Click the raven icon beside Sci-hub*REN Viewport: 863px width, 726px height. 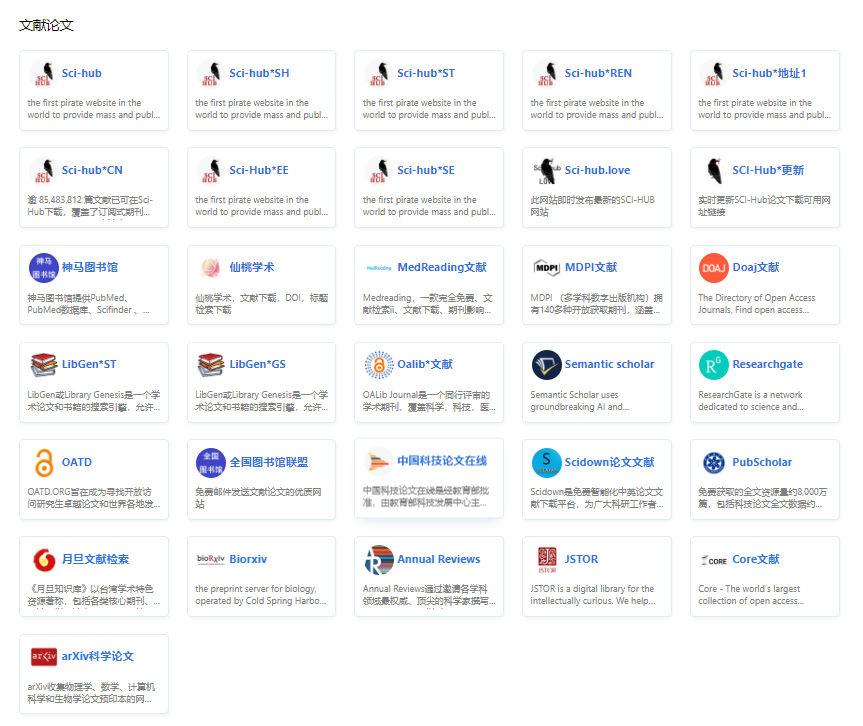[x=547, y=74]
